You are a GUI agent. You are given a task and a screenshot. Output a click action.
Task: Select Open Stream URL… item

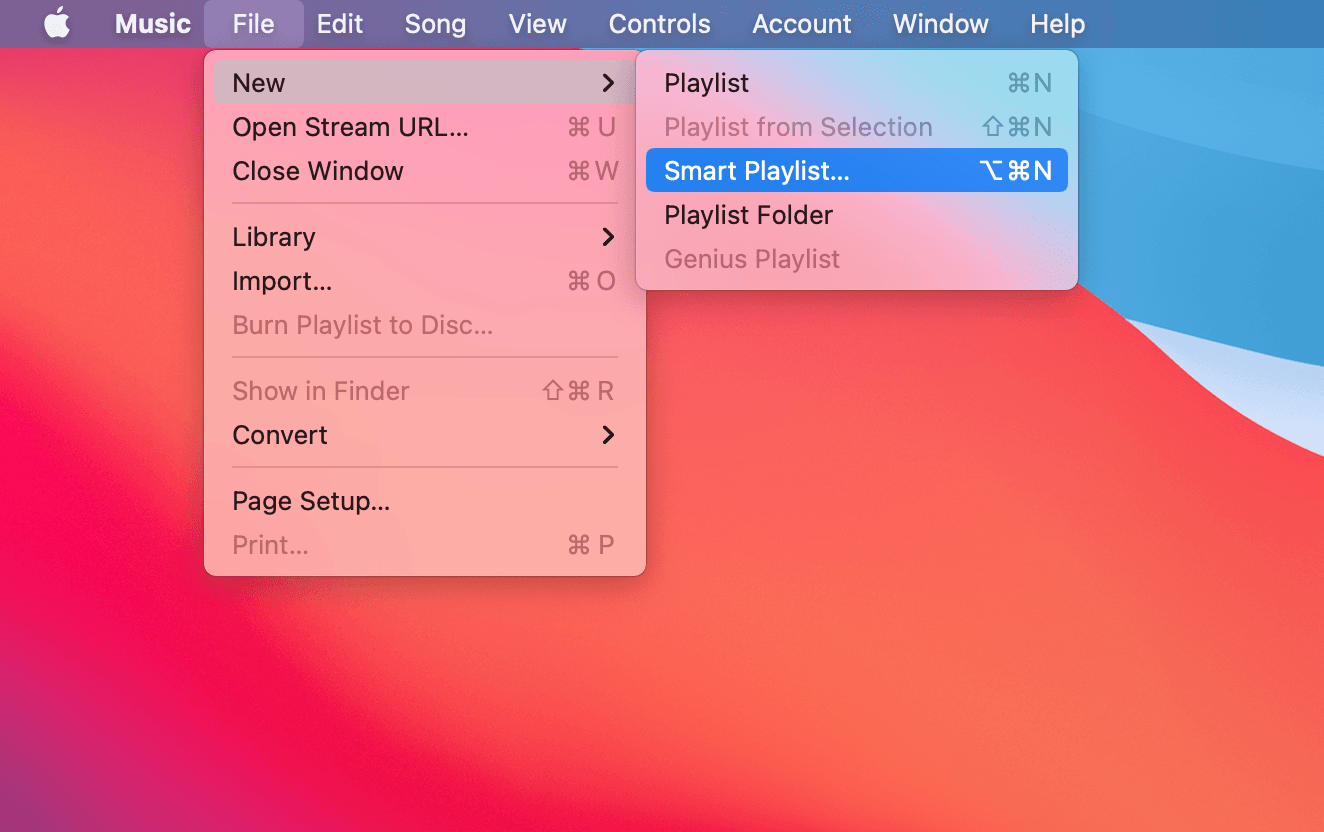[x=425, y=127]
